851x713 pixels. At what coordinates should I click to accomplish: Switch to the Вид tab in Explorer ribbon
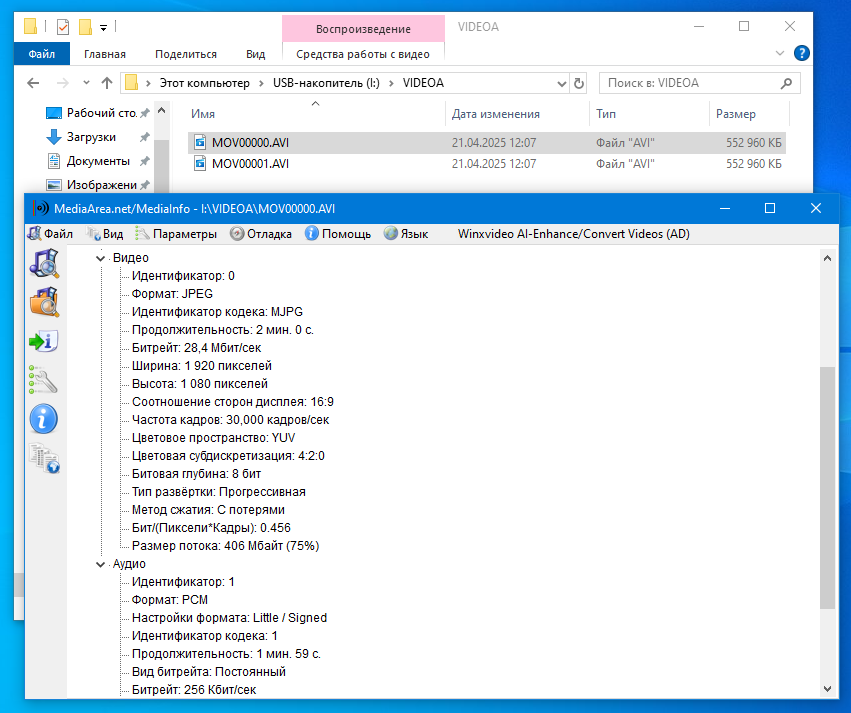coord(255,54)
